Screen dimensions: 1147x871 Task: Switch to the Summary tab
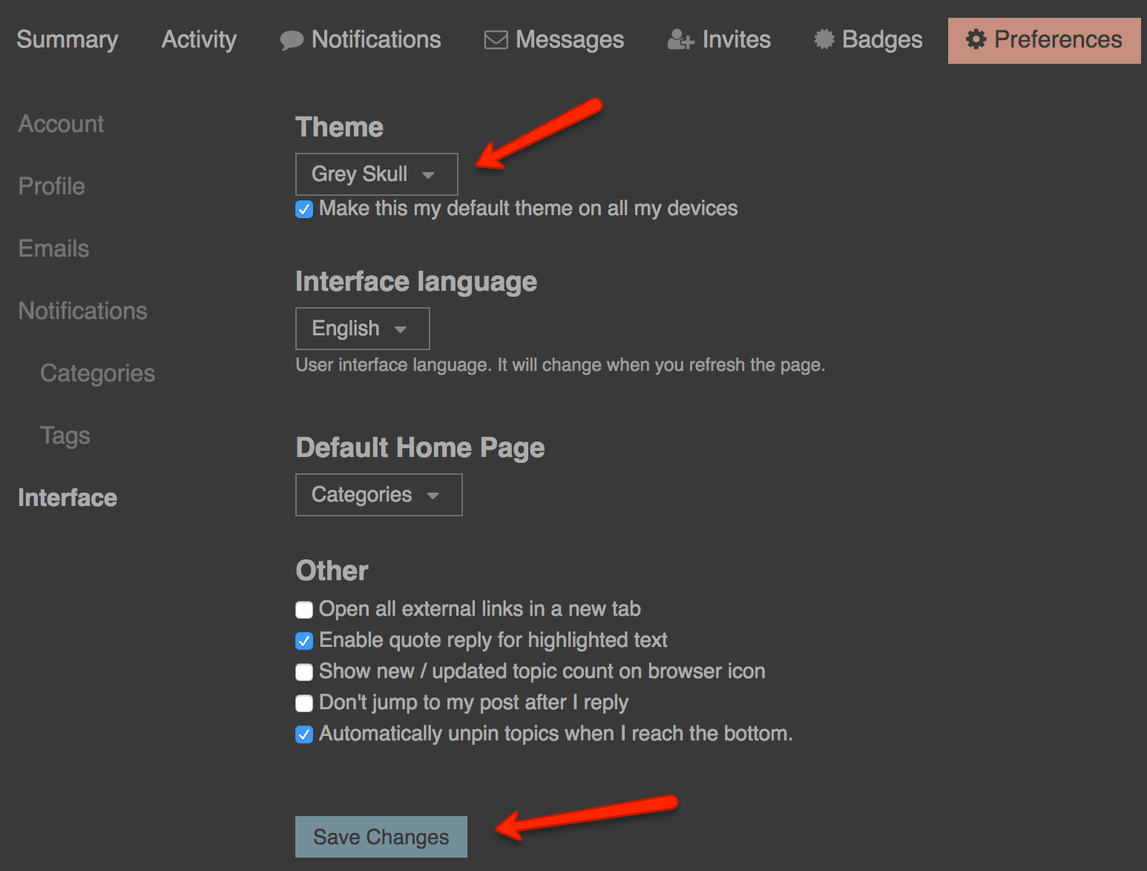[67, 40]
